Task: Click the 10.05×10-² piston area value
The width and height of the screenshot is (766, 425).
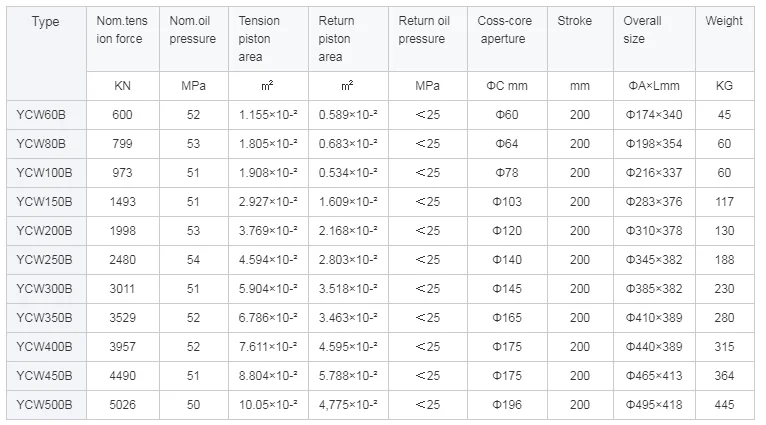Action: tap(268, 405)
